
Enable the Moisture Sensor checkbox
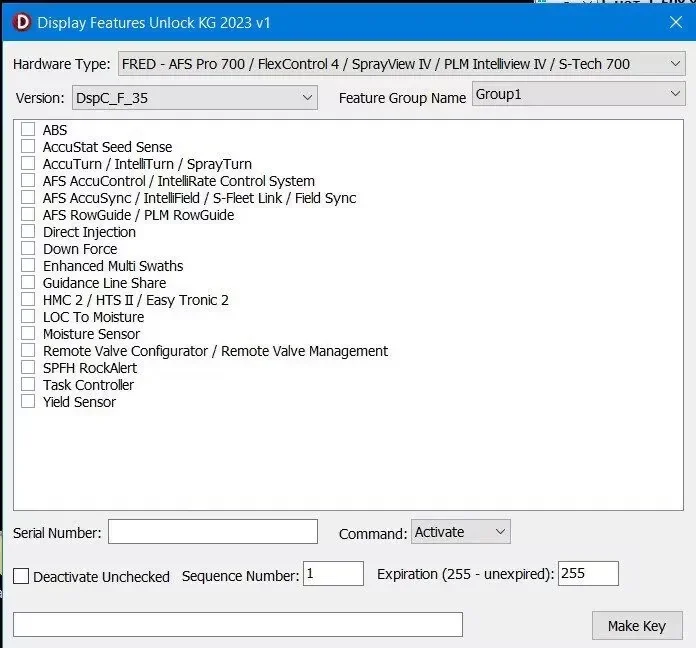point(28,333)
